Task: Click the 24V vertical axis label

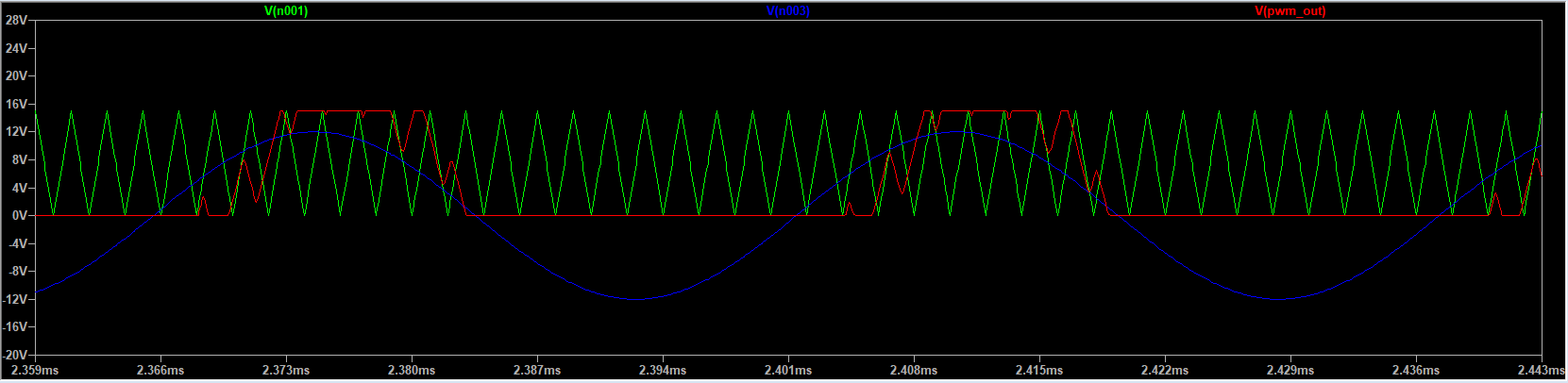Action: point(16,48)
